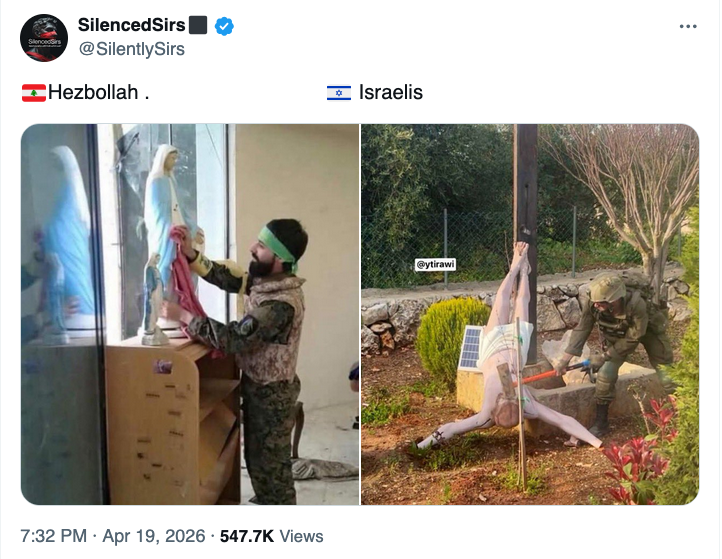Click the @ytirawi watermark label
The width and height of the screenshot is (722, 559).
pyautogui.click(x=435, y=264)
